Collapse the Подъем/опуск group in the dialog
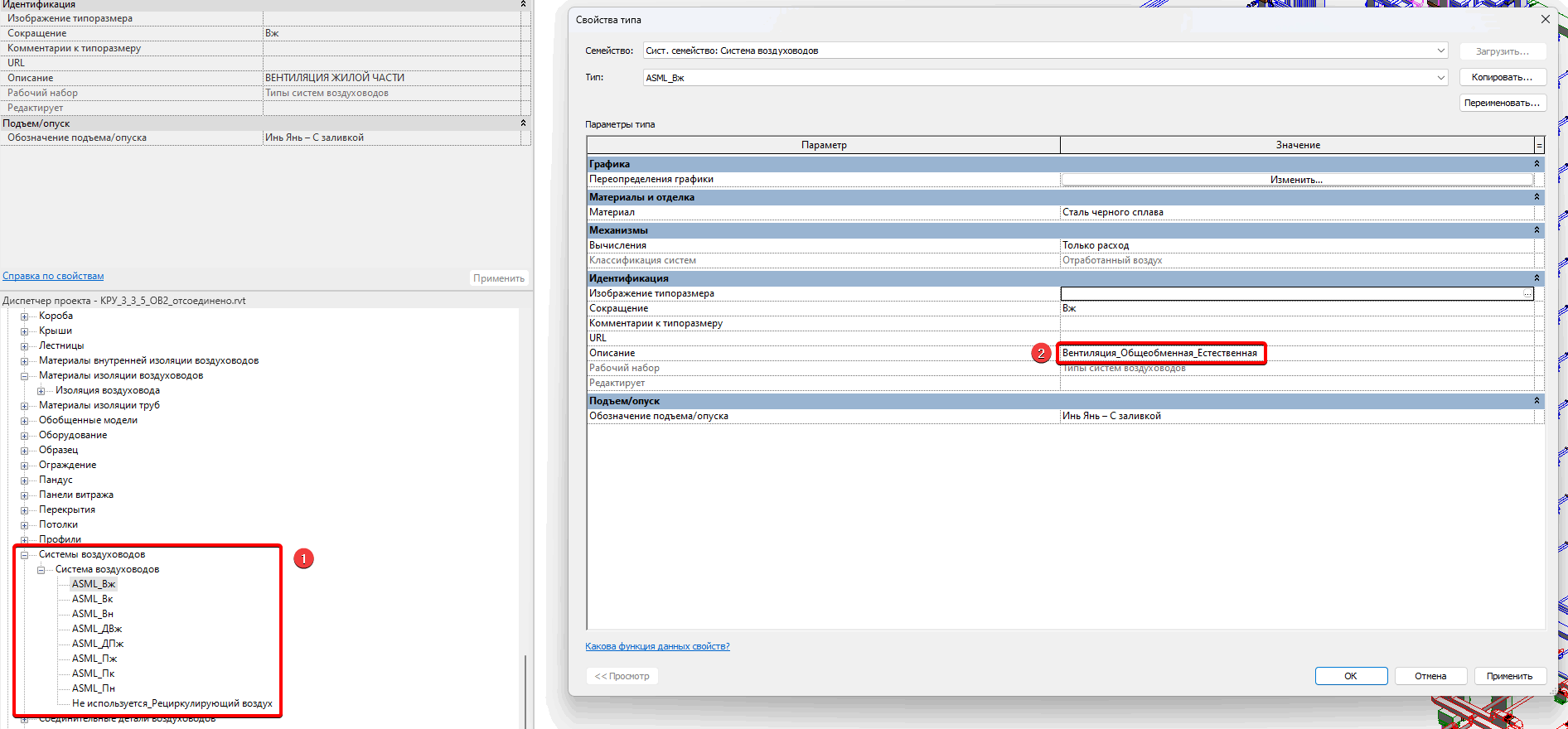1568x729 pixels. (1537, 401)
